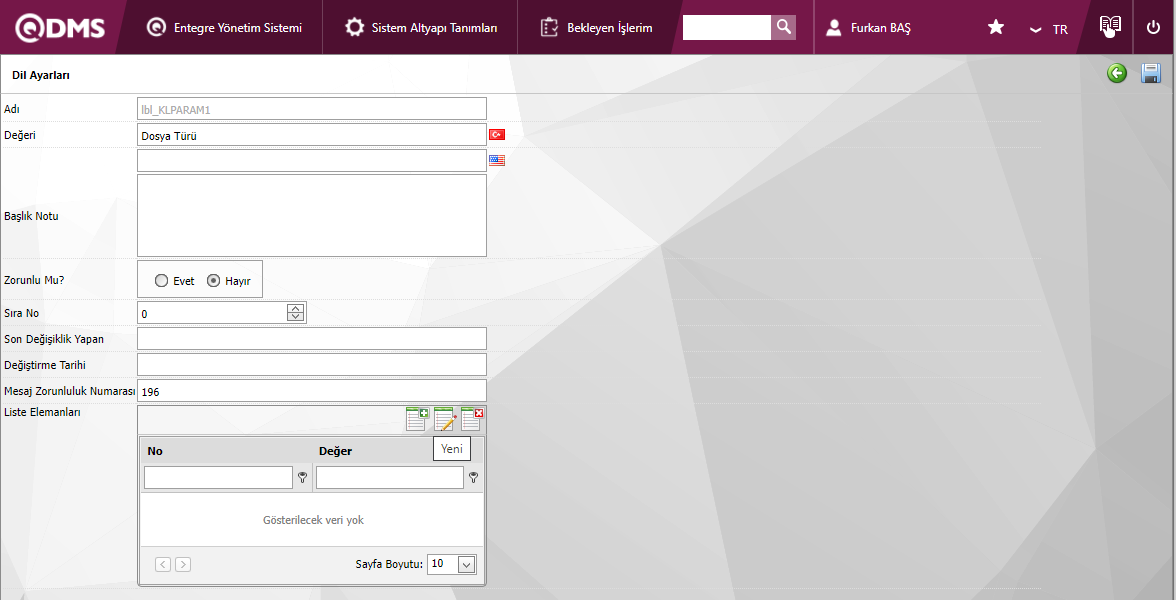Open Entegre Yönetim Sistemi menu

click(224, 28)
